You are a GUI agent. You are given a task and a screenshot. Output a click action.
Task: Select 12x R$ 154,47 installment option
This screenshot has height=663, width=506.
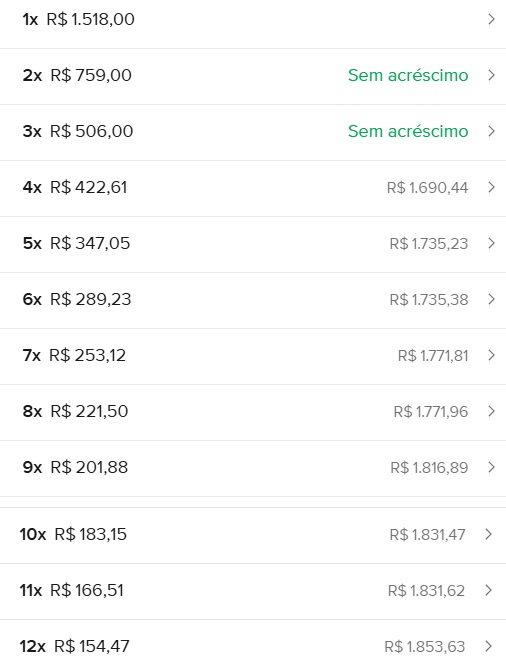(253, 642)
